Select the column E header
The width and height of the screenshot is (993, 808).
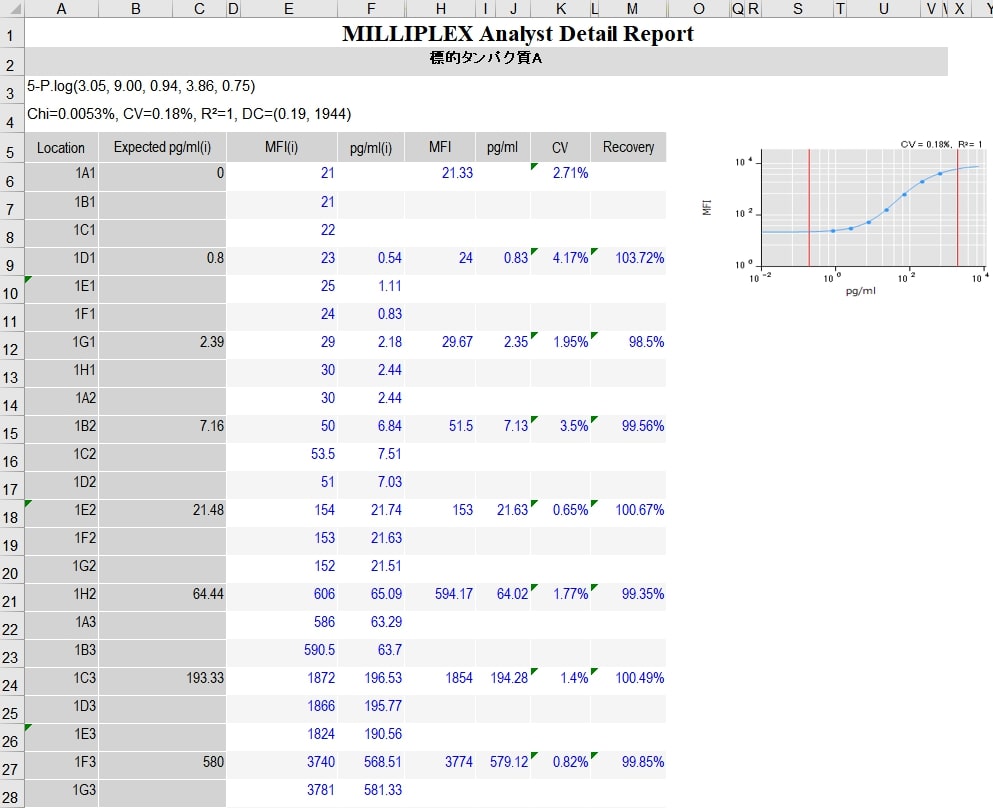pyautogui.click(x=288, y=9)
